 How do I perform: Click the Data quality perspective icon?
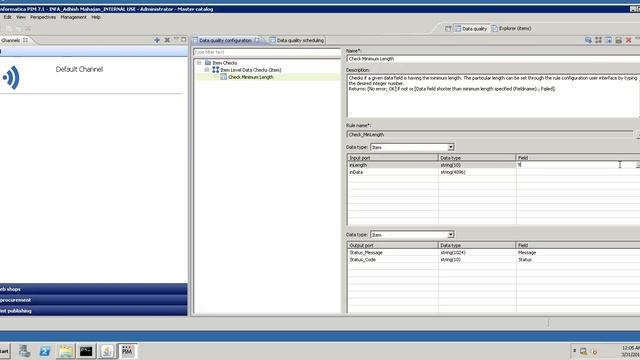coord(458,29)
